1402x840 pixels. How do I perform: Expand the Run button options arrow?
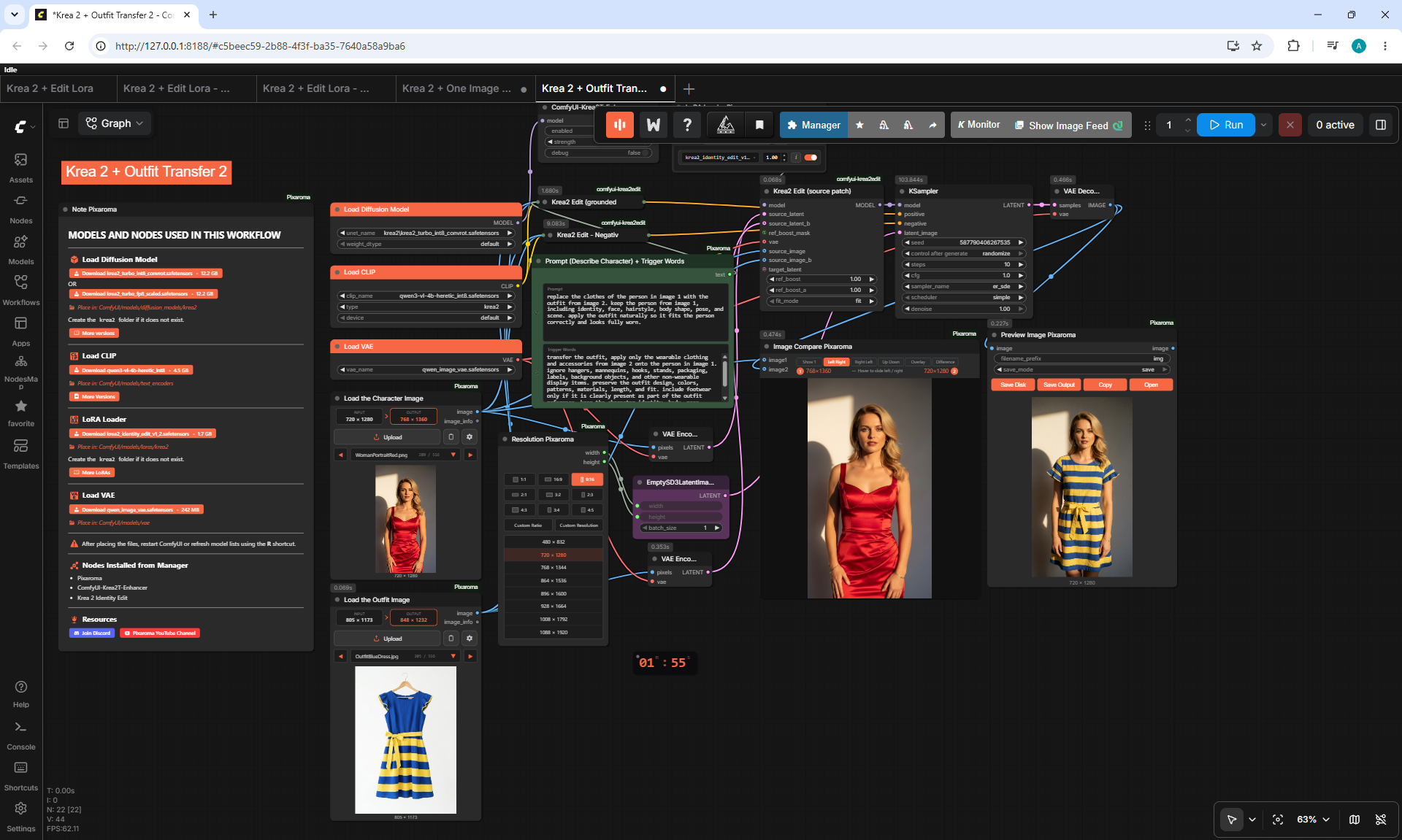coord(1263,125)
